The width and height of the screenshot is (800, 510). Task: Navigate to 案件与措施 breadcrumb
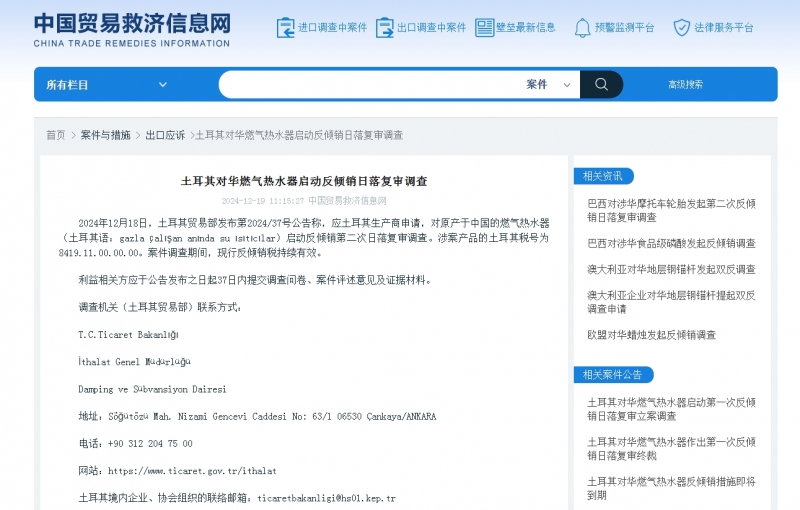pyautogui.click(x=105, y=135)
